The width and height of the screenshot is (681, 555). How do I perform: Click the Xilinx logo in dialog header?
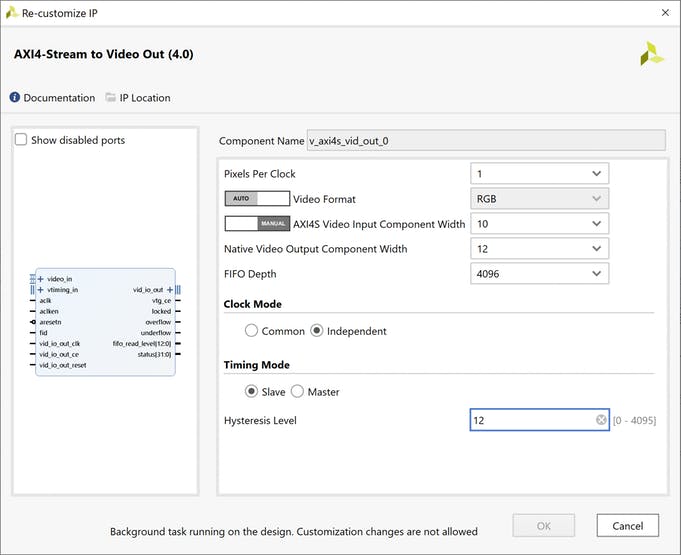pyautogui.click(x=652, y=54)
